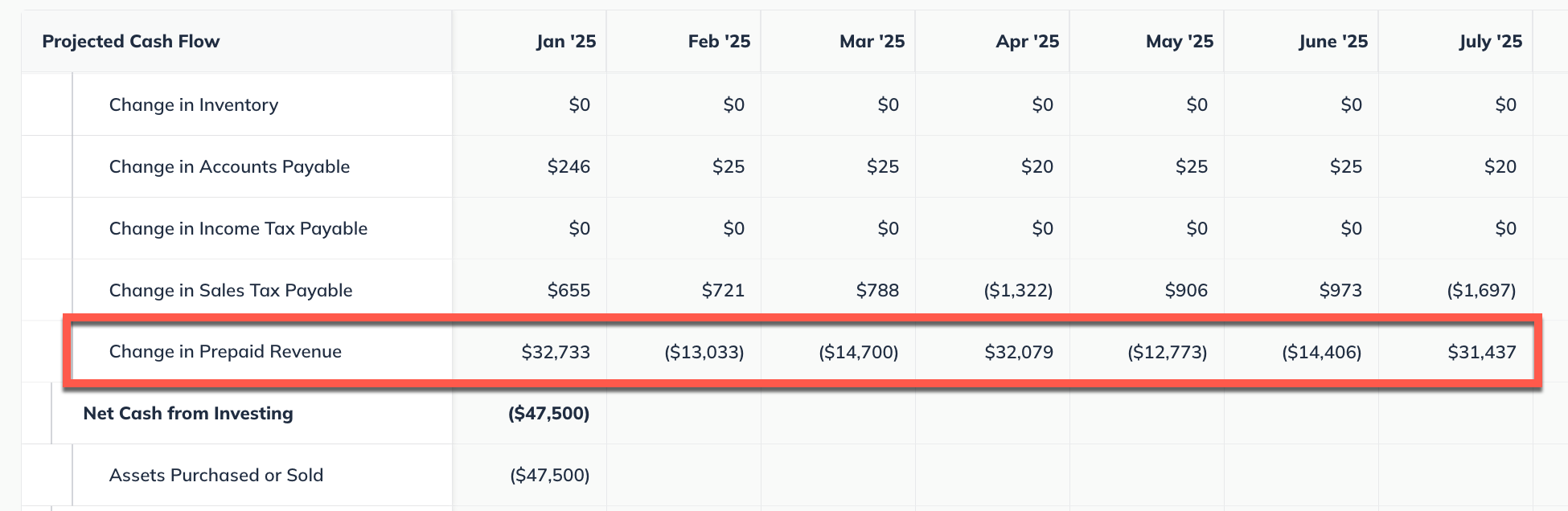
Task: Select the Change in Sales Tax Payable label
Action: point(231,291)
